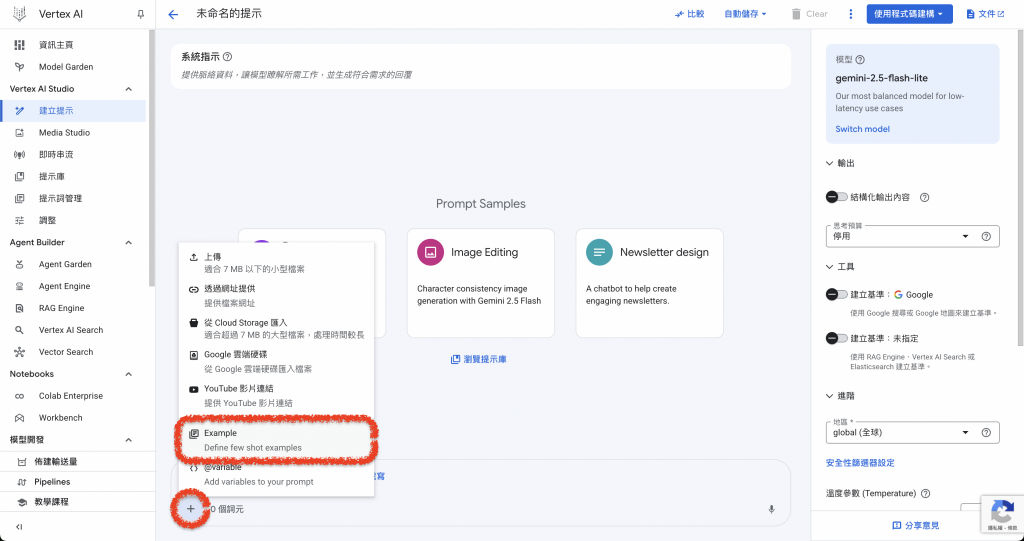Click the Switch model link
The image size is (1024, 541).
pos(862,129)
